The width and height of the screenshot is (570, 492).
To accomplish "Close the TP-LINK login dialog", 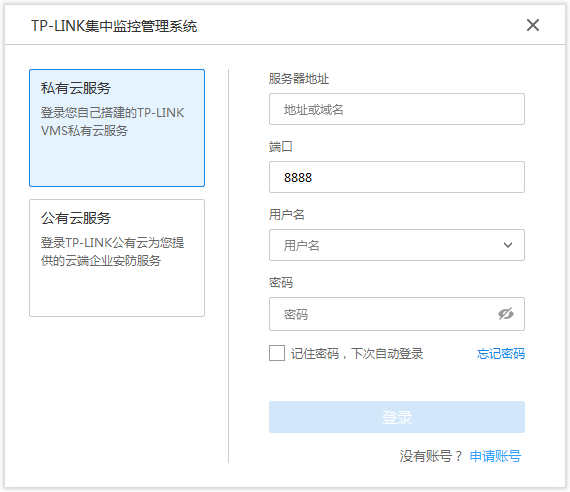I will 533,25.
